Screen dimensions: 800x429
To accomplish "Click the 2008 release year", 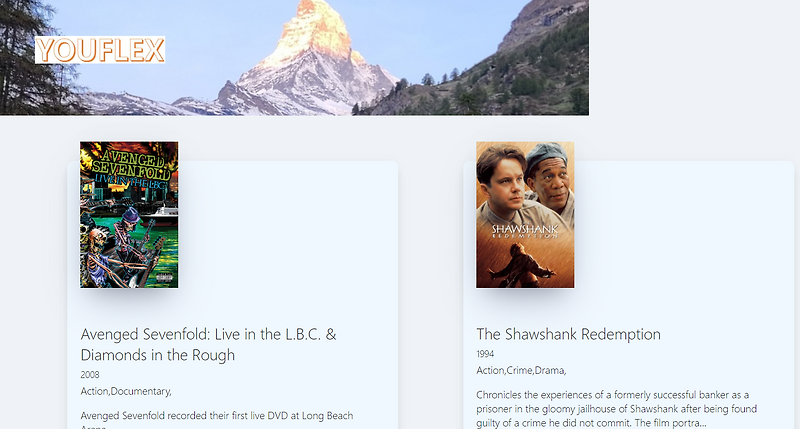I will coord(90,374).
